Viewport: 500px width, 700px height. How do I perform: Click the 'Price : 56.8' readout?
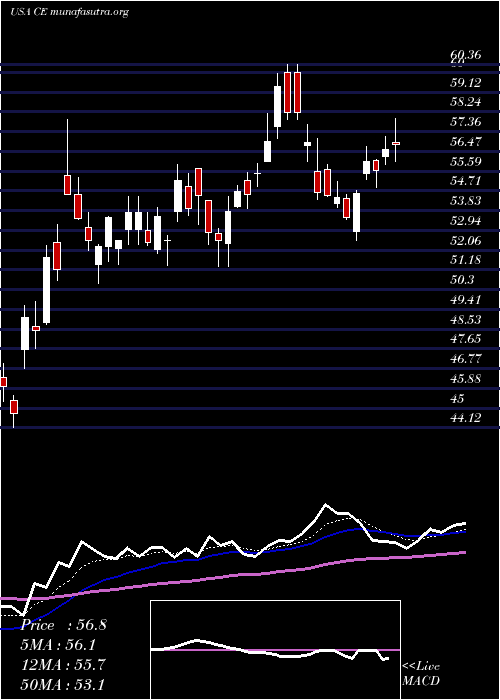click(x=63, y=625)
